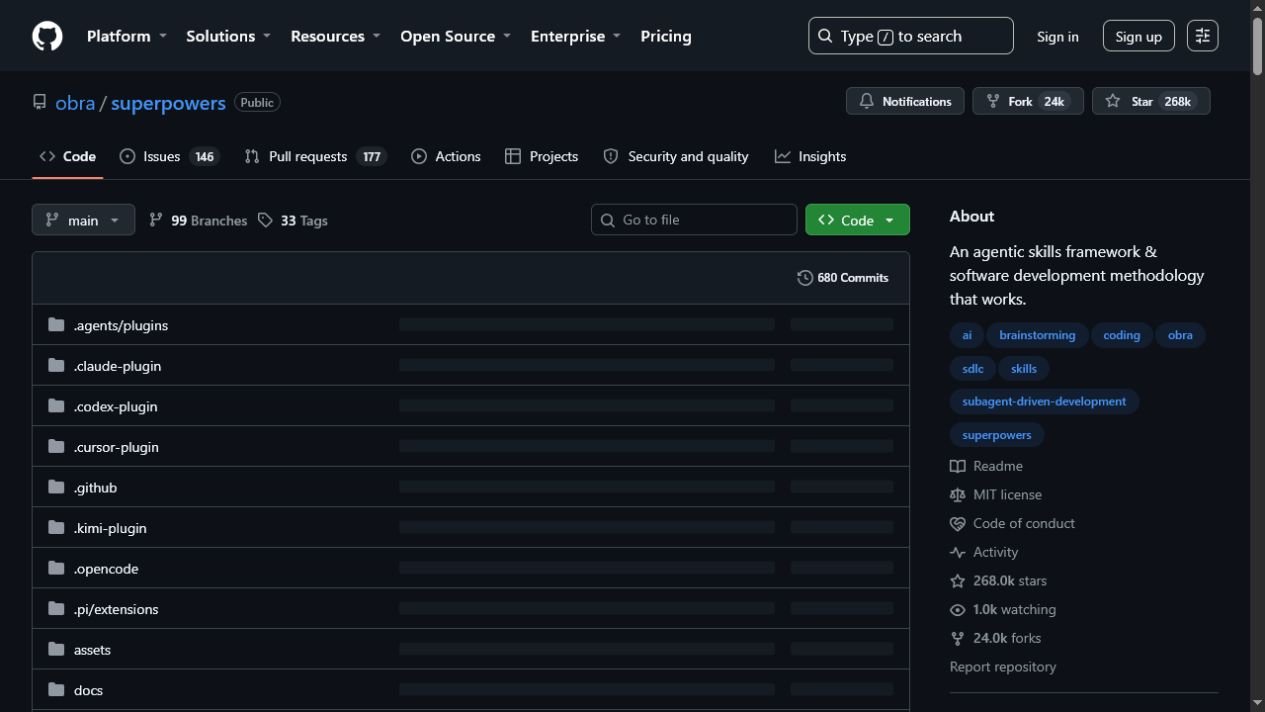Switch to the Pull requests tab
The width and height of the screenshot is (1265, 712).
(x=315, y=157)
